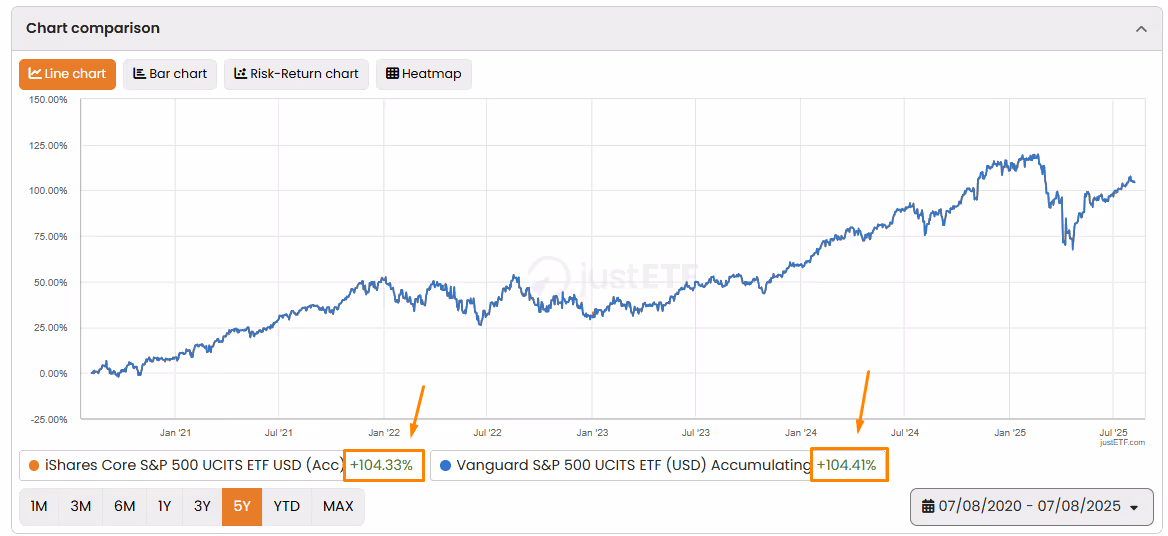
Task: Click the Jan '25 x-axis label
Action: tap(1010, 432)
